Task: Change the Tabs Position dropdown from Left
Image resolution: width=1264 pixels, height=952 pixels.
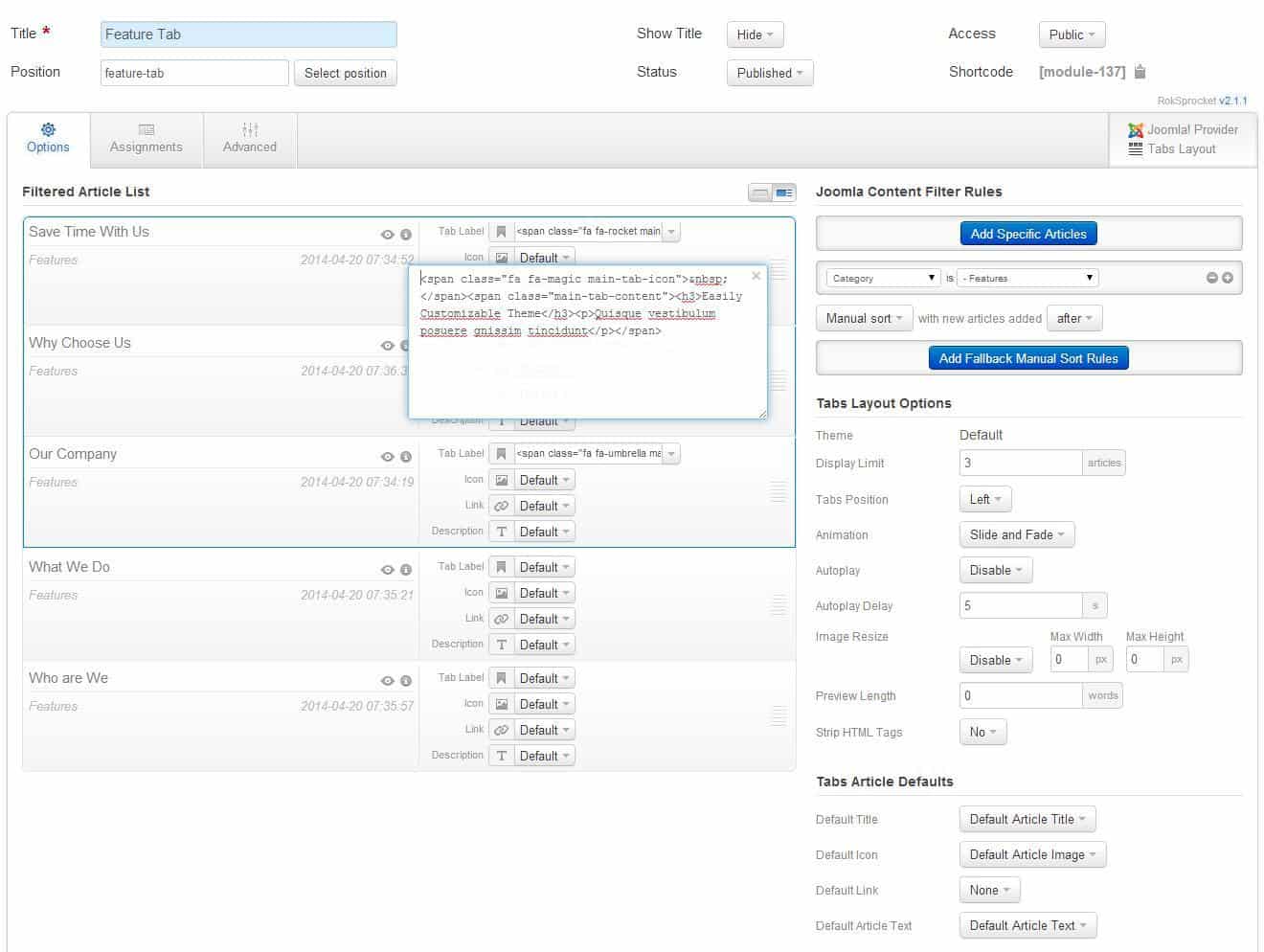Action: coord(984,499)
